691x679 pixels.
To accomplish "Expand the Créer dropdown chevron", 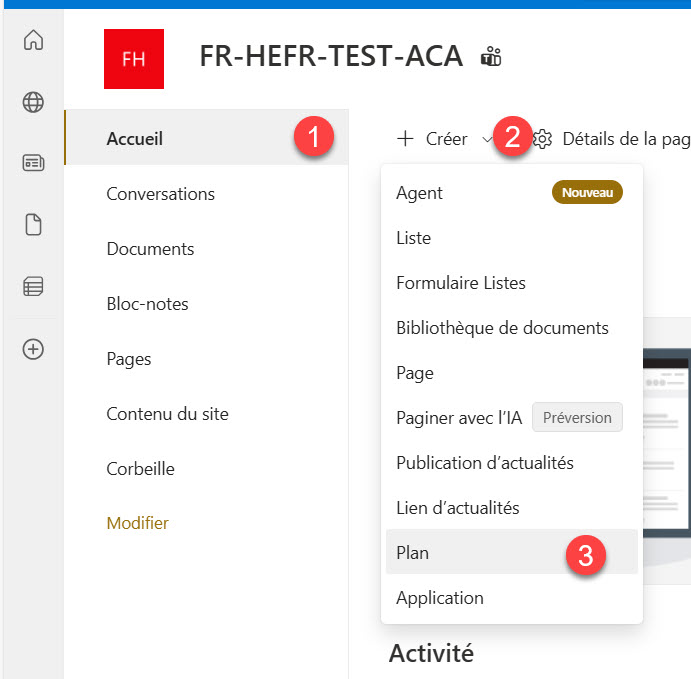I will [x=487, y=139].
